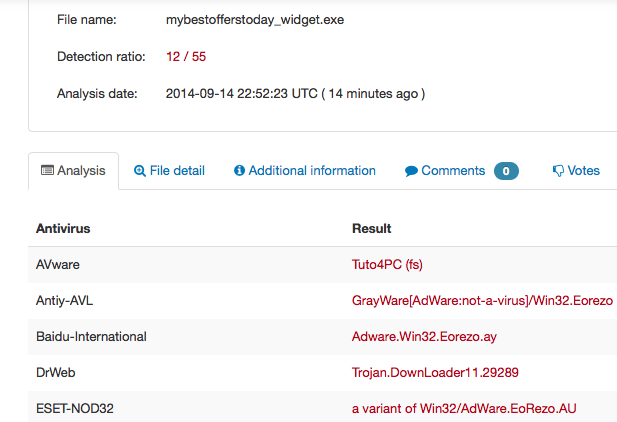Open the Comments tab
617x422 pixels.
(x=462, y=171)
